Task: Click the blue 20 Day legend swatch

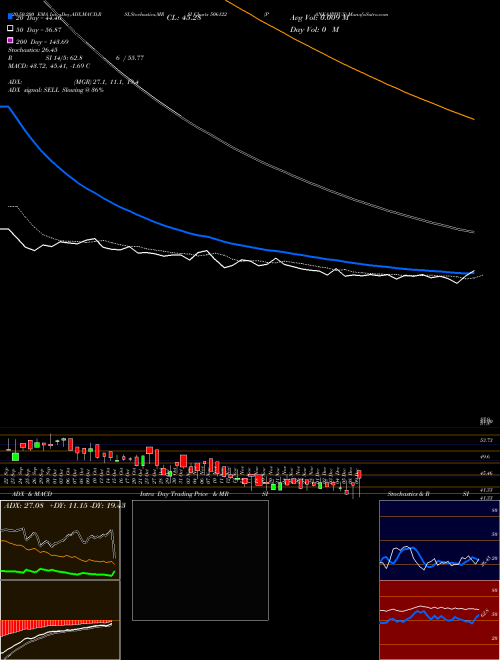Action: (10, 17)
